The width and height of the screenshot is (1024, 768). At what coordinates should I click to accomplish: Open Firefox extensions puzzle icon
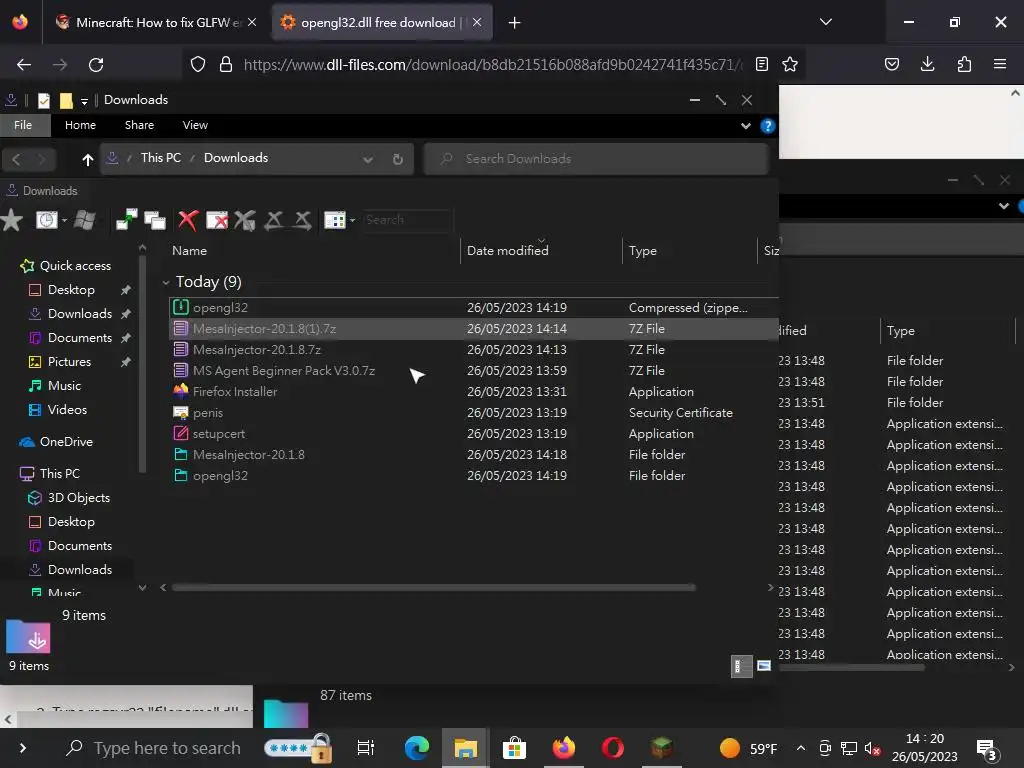964,64
